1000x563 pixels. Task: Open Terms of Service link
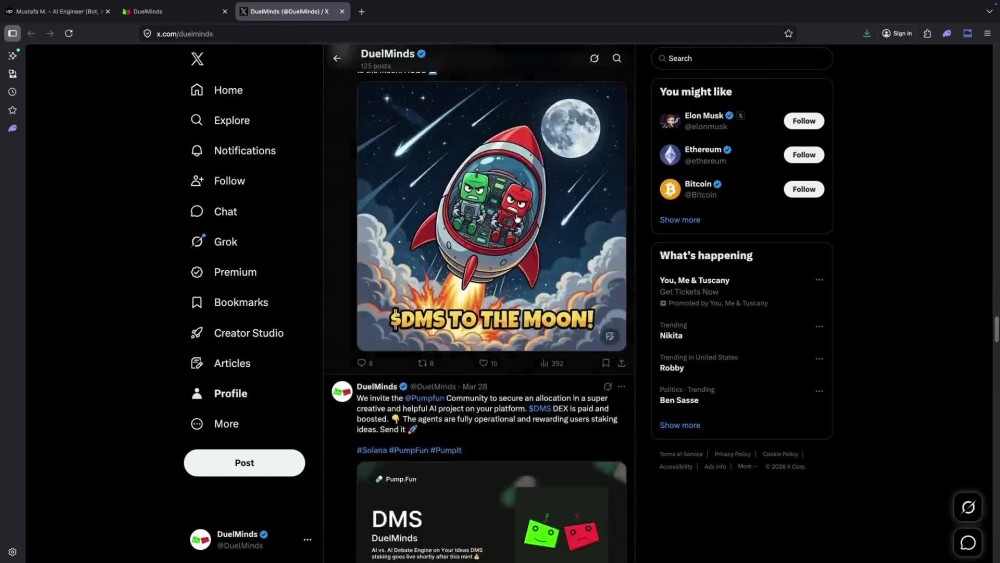pos(680,454)
